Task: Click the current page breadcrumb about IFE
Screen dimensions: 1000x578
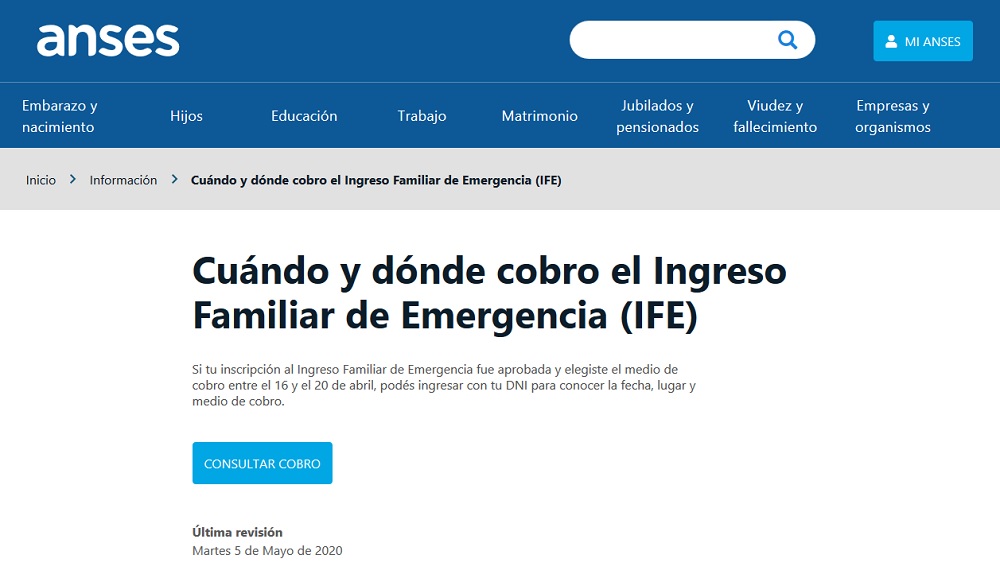Action: pyautogui.click(x=376, y=180)
